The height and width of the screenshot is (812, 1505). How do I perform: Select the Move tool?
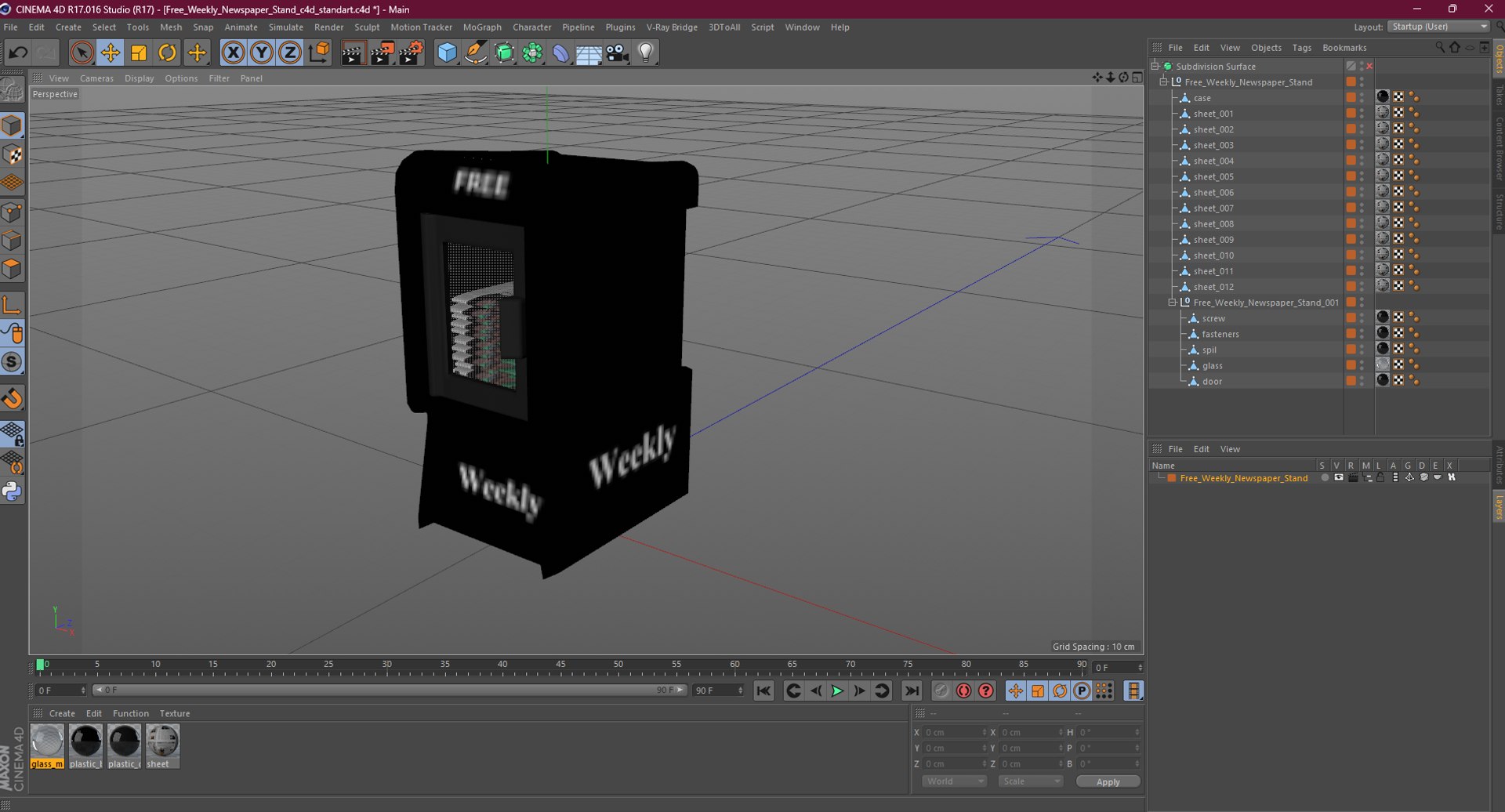111,53
